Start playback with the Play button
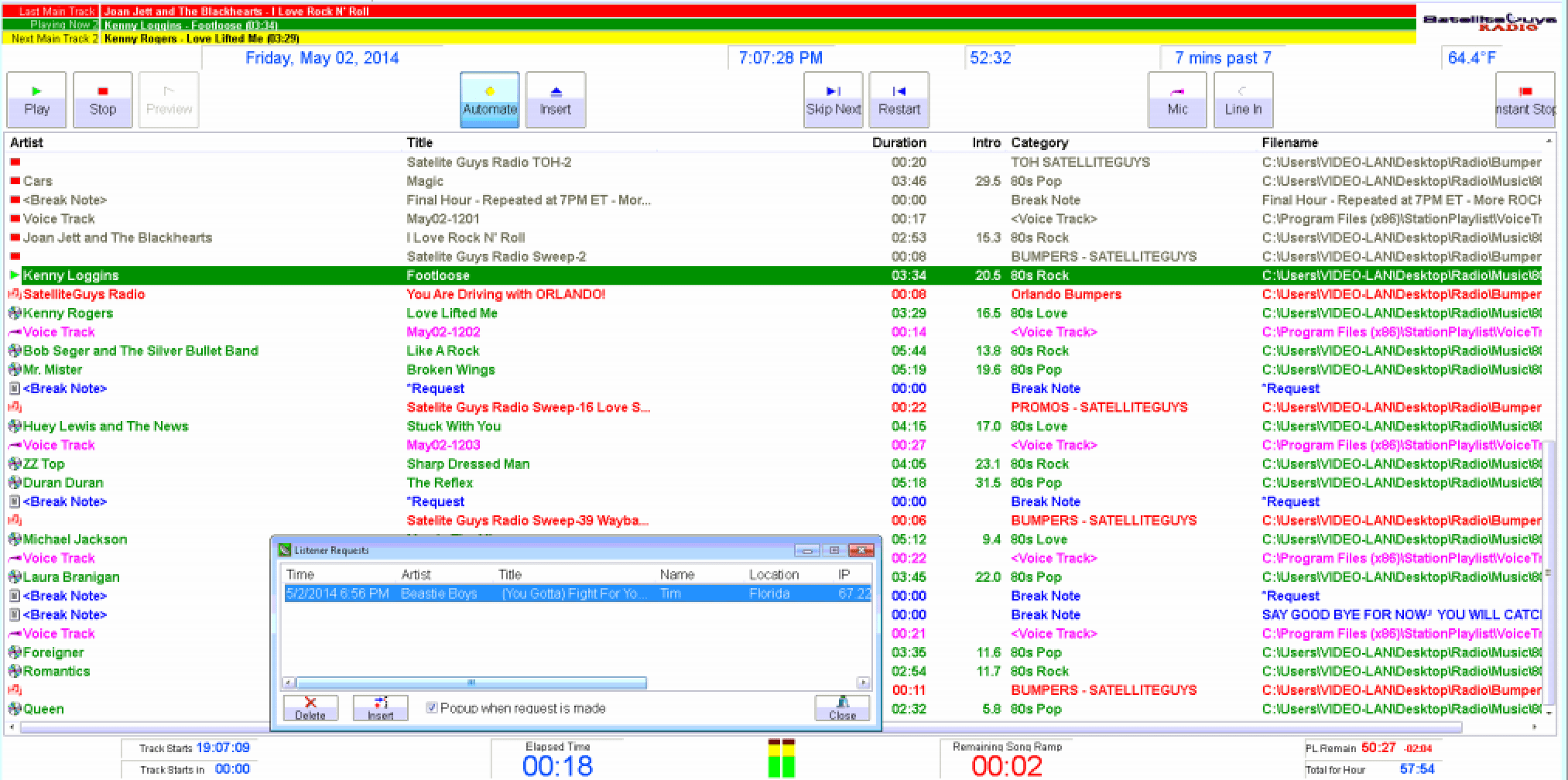The width and height of the screenshot is (1568, 780). pyautogui.click(x=36, y=100)
